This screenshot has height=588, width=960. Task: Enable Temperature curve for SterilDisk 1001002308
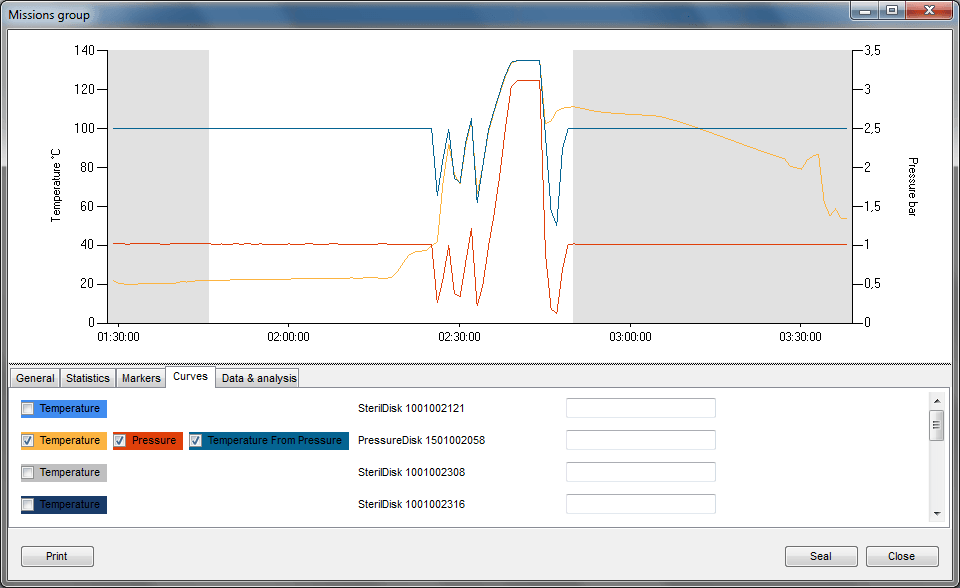coord(27,472)
